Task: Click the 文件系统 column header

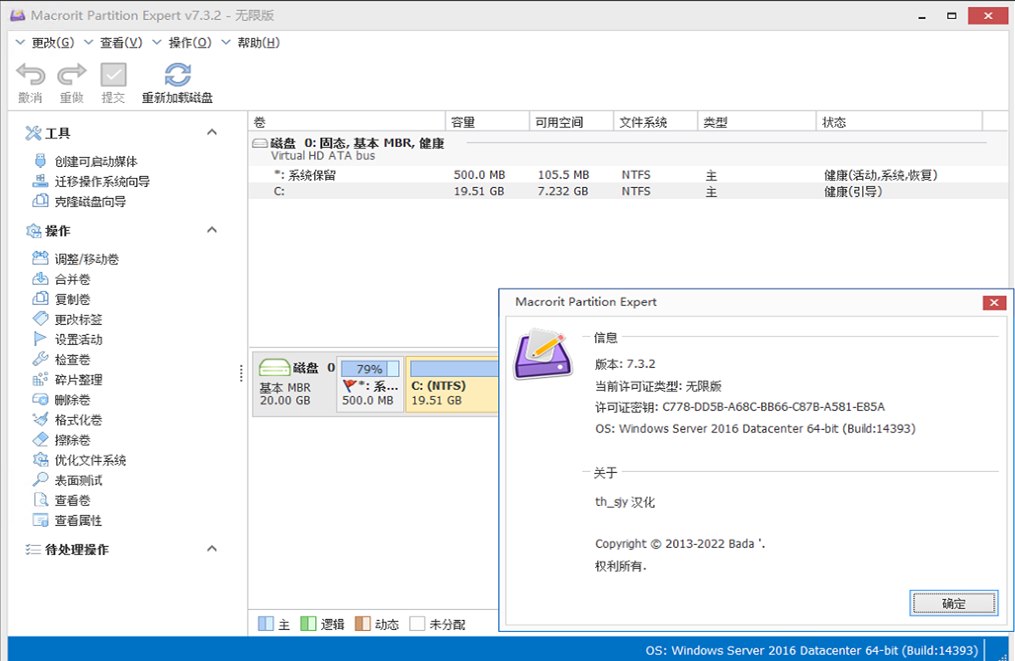Action: (x=656, y=122)
